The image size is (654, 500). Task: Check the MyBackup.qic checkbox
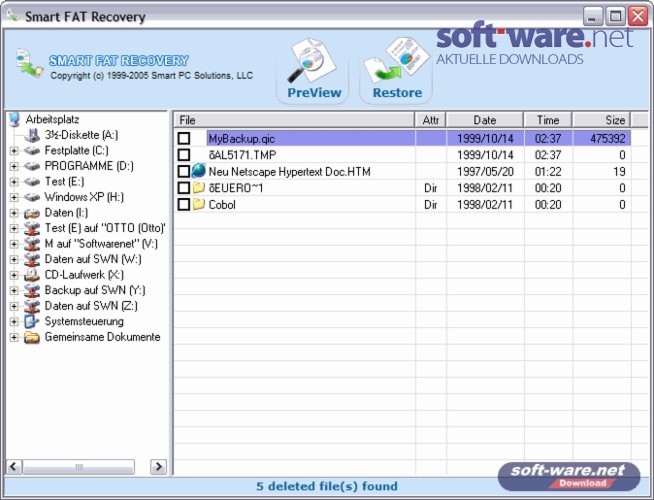click(x=184, y=138)
